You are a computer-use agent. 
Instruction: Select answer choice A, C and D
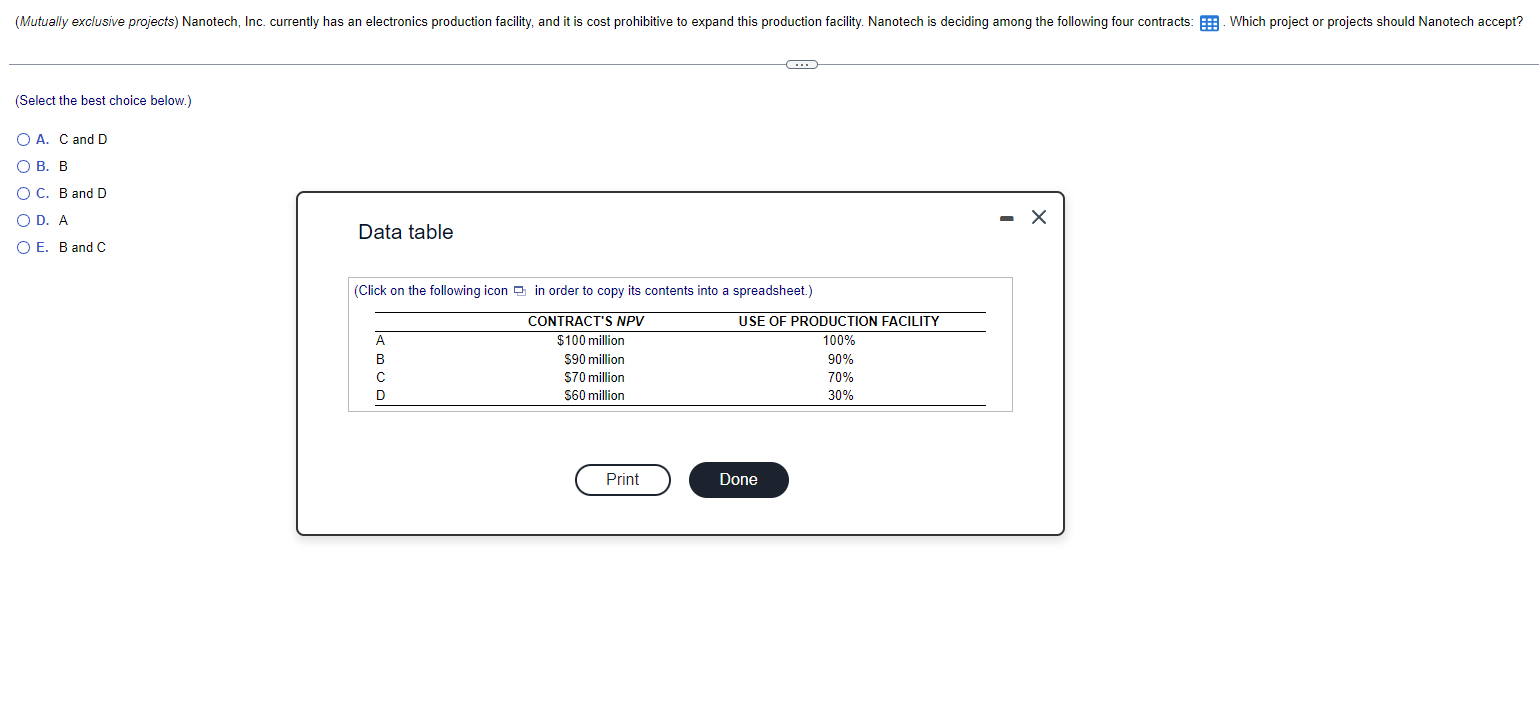pos(22,139)
